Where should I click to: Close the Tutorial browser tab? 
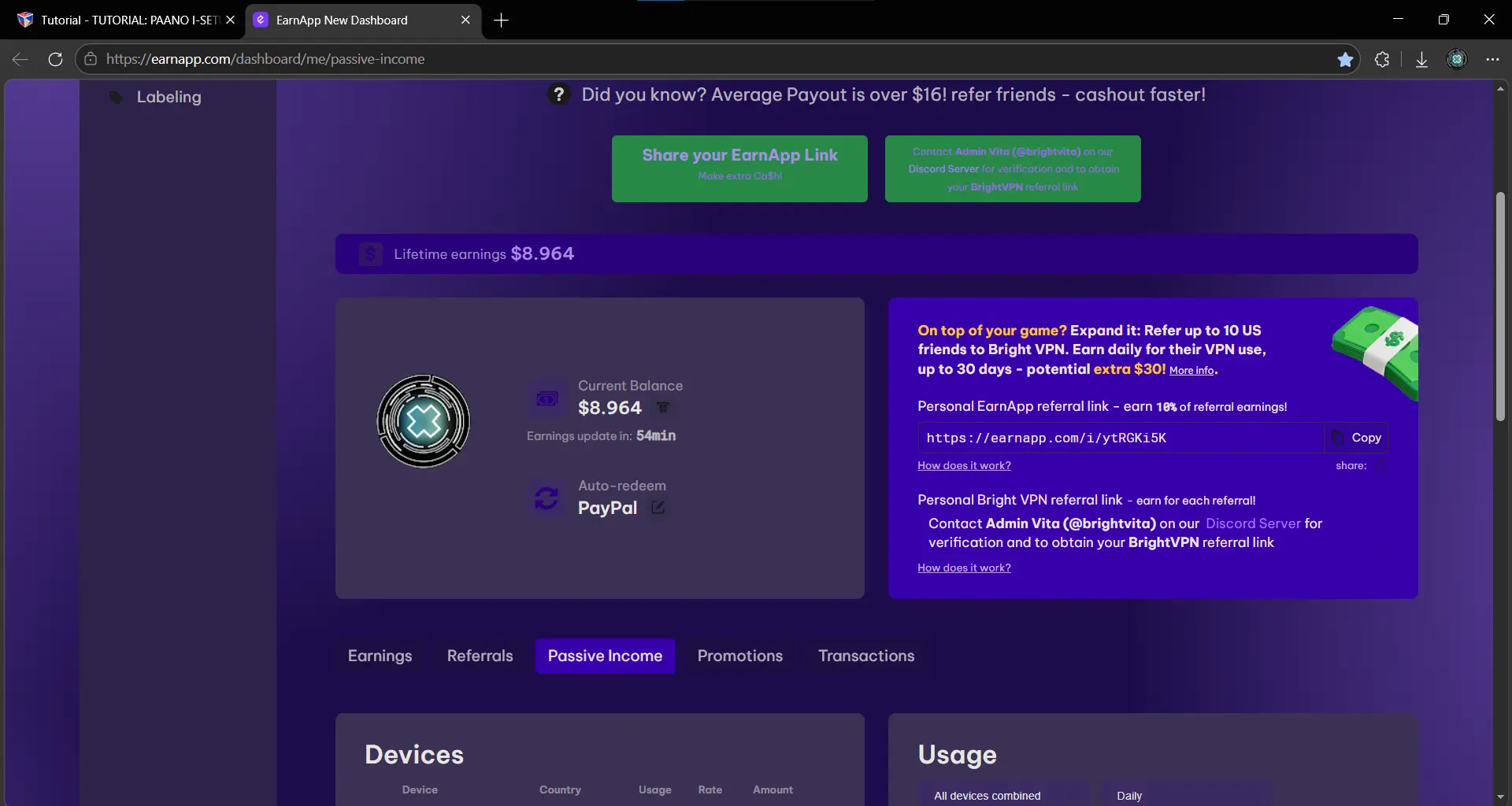pos(230,20)
